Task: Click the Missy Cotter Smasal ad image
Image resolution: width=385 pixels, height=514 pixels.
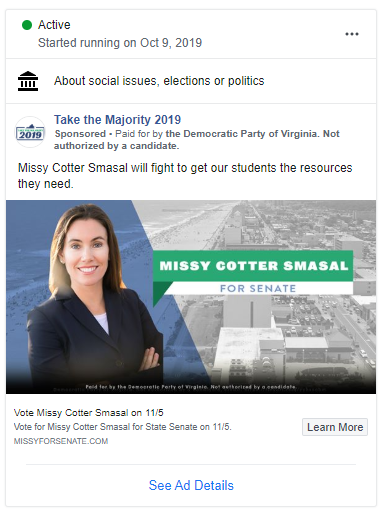Action: point(191,297)
